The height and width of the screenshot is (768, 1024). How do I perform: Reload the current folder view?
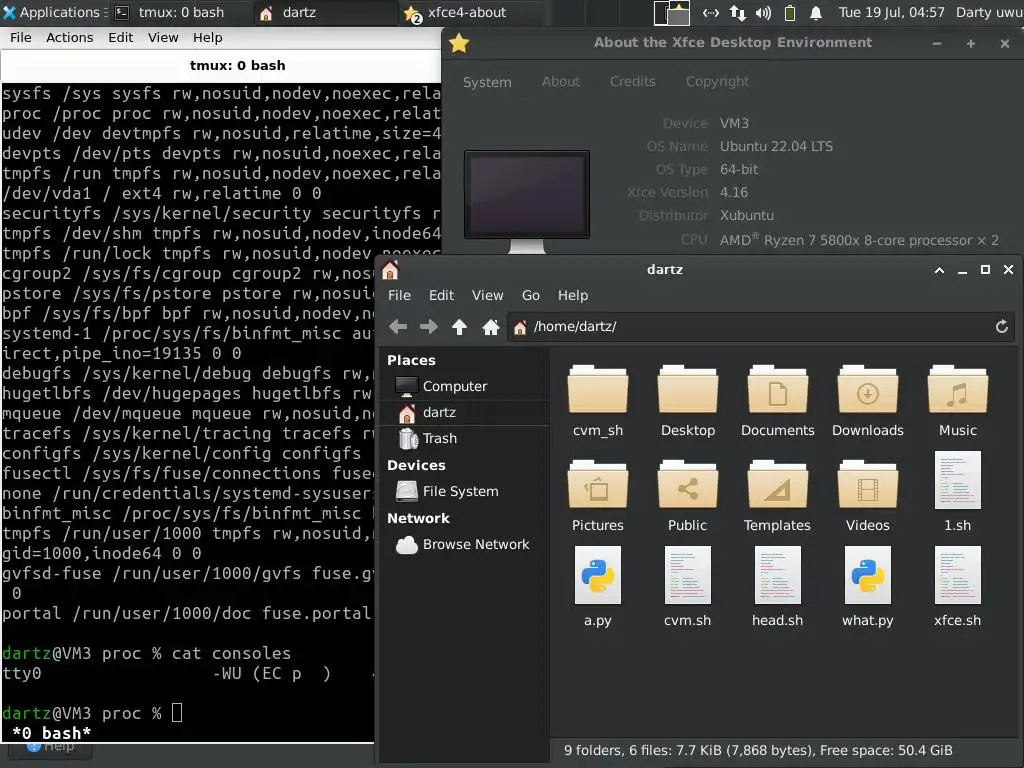[x=1001, y=327]
